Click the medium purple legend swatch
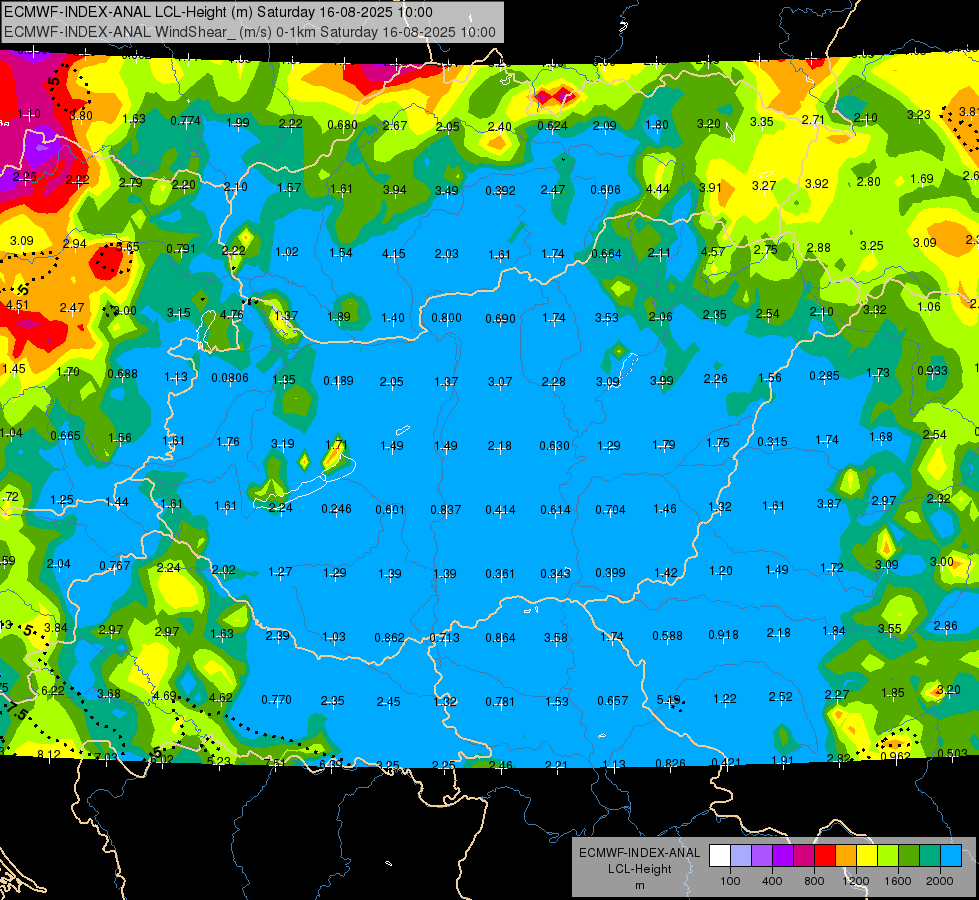Image resolution: width=979 pixels, height=900 pixels. [x=762, y=855]
